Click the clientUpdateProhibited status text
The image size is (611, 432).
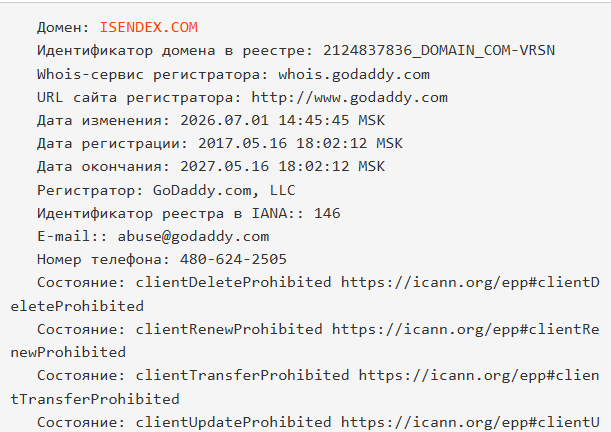233,422
